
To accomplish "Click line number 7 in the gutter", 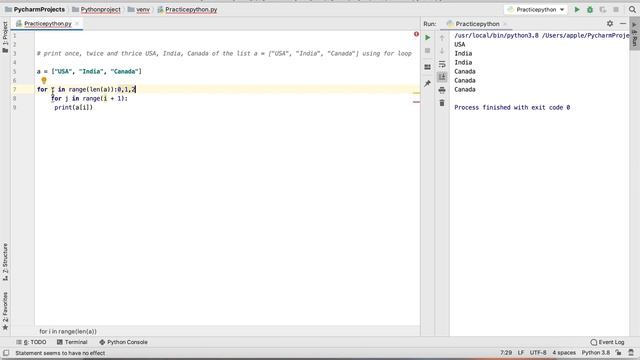I will click(14, 89).
